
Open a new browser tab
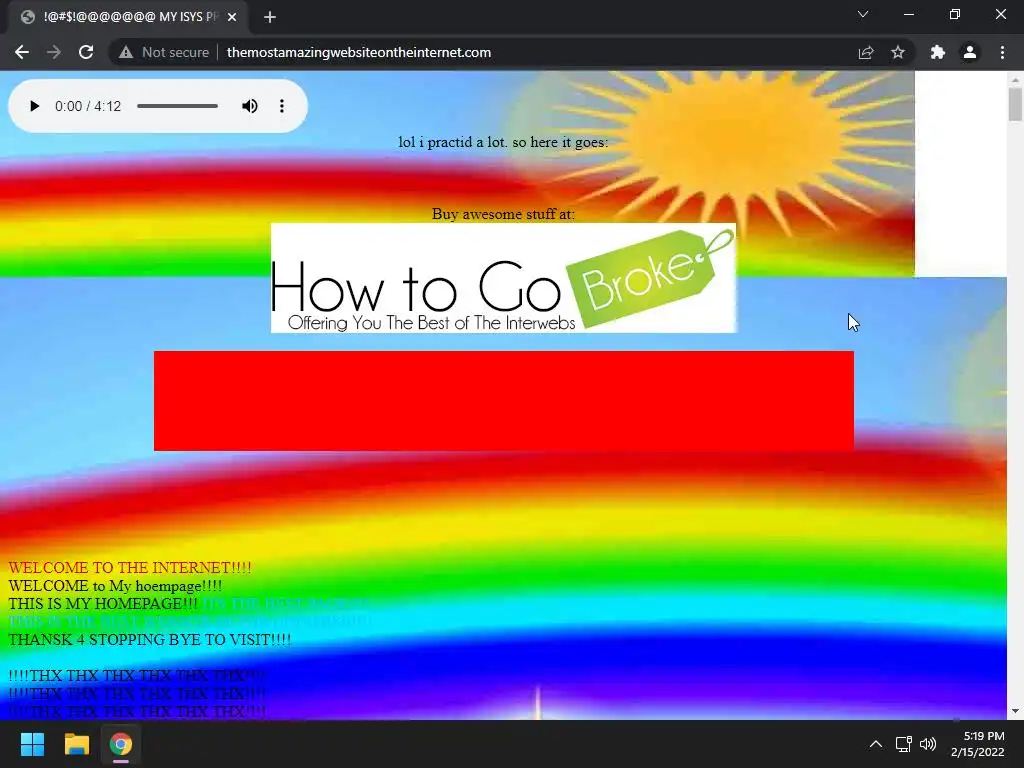click(270, 17)
